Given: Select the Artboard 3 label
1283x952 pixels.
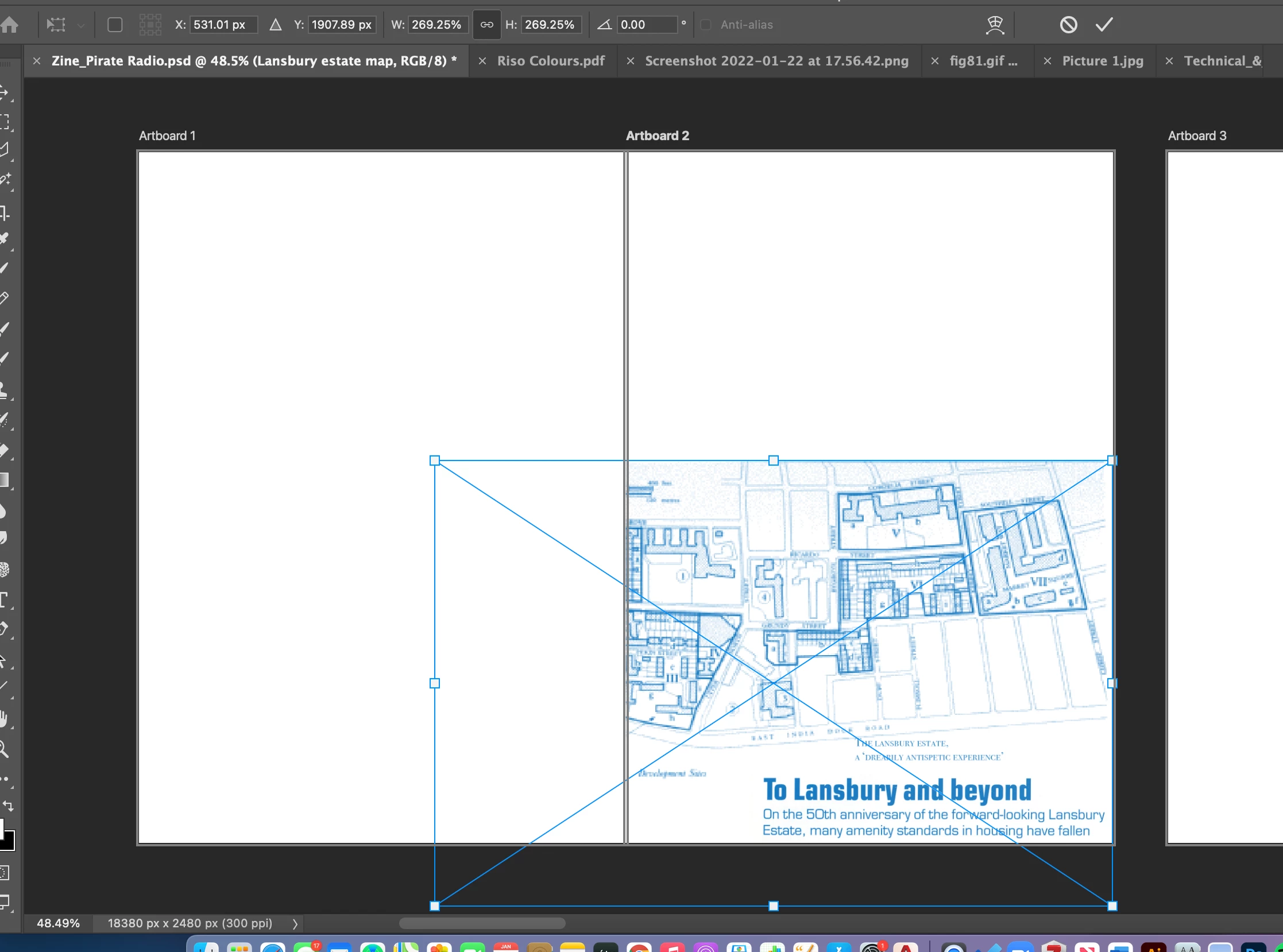Looking at the screenshot, I should pos(1196,136).
